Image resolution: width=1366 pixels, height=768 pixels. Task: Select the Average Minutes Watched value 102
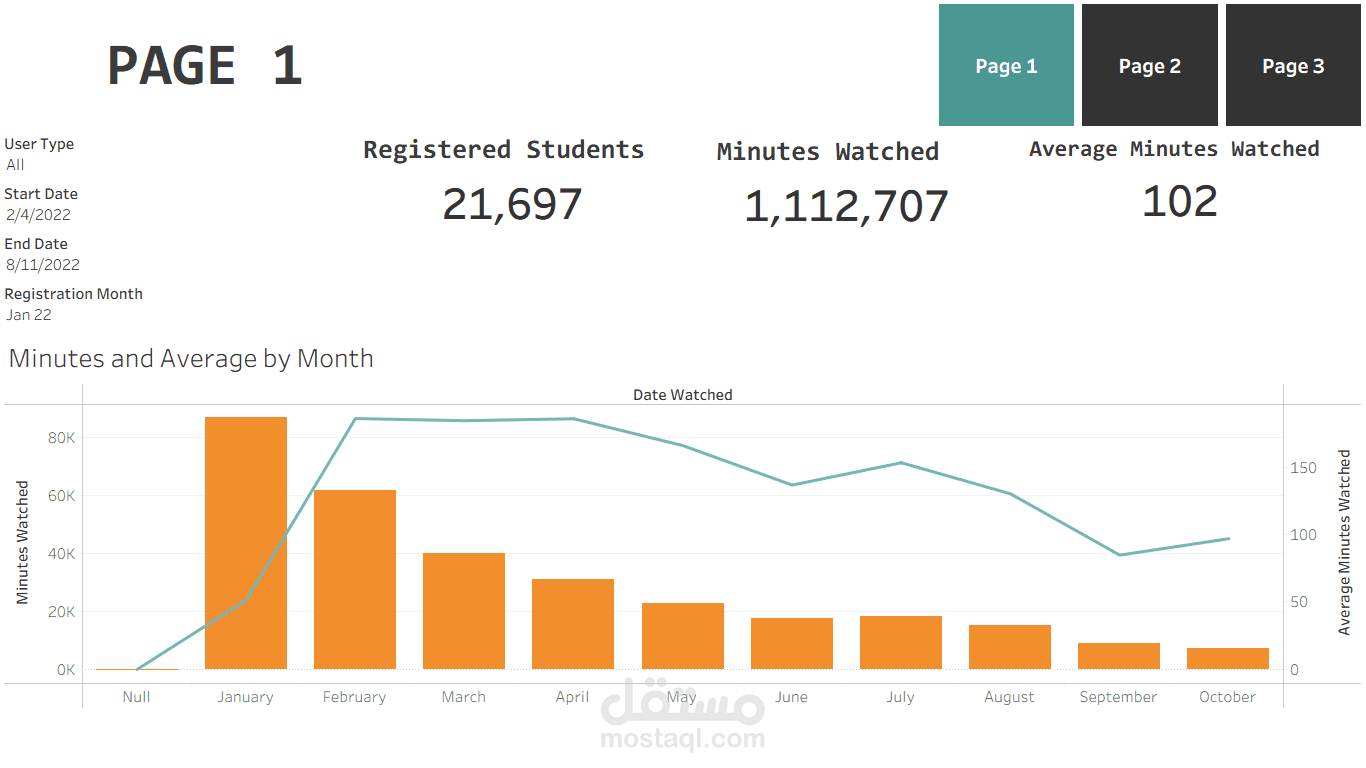1180,201
